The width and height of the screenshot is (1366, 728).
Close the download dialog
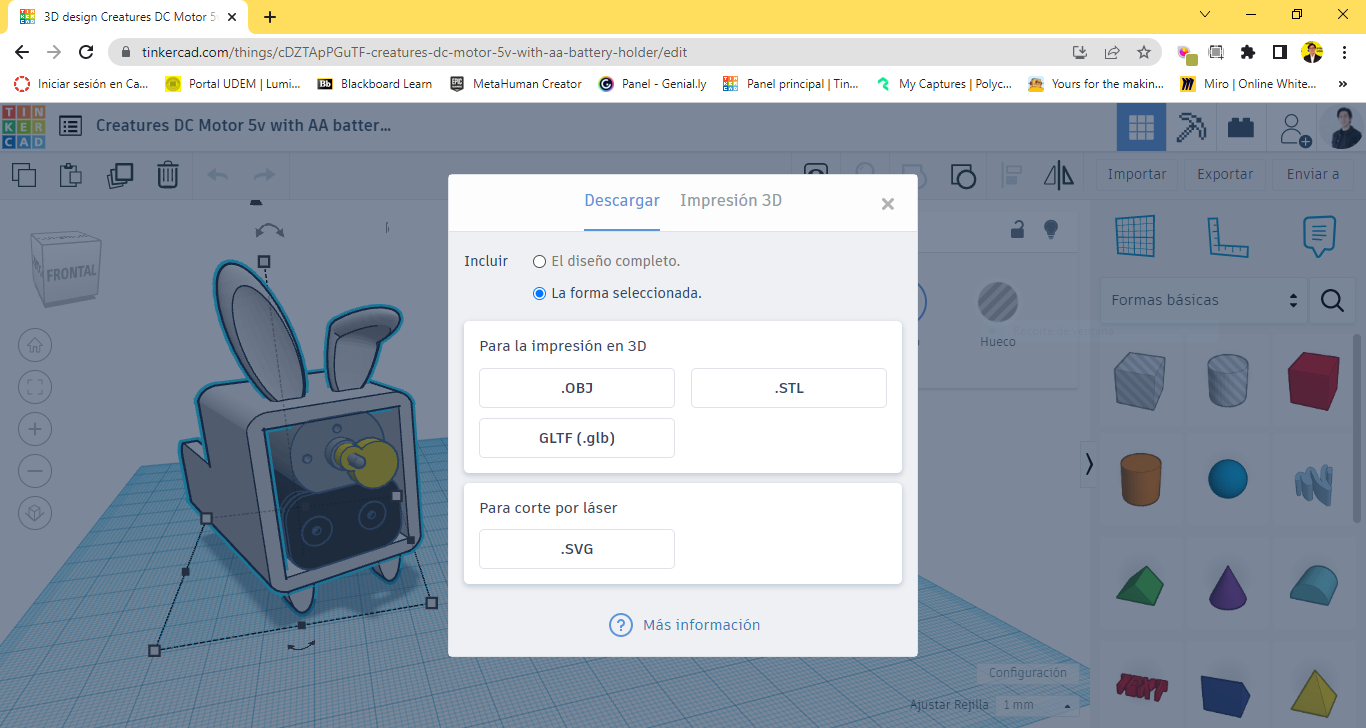point(888,204)
